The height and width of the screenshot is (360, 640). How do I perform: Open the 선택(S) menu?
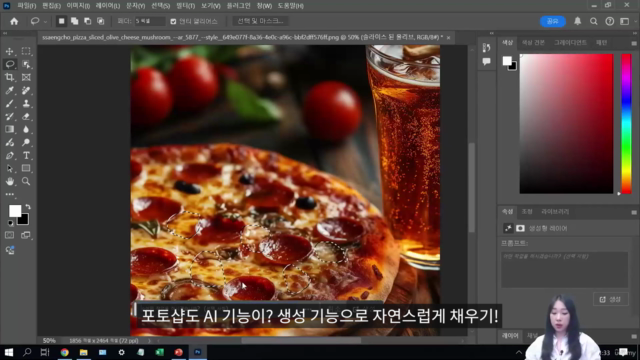point(160,6)
